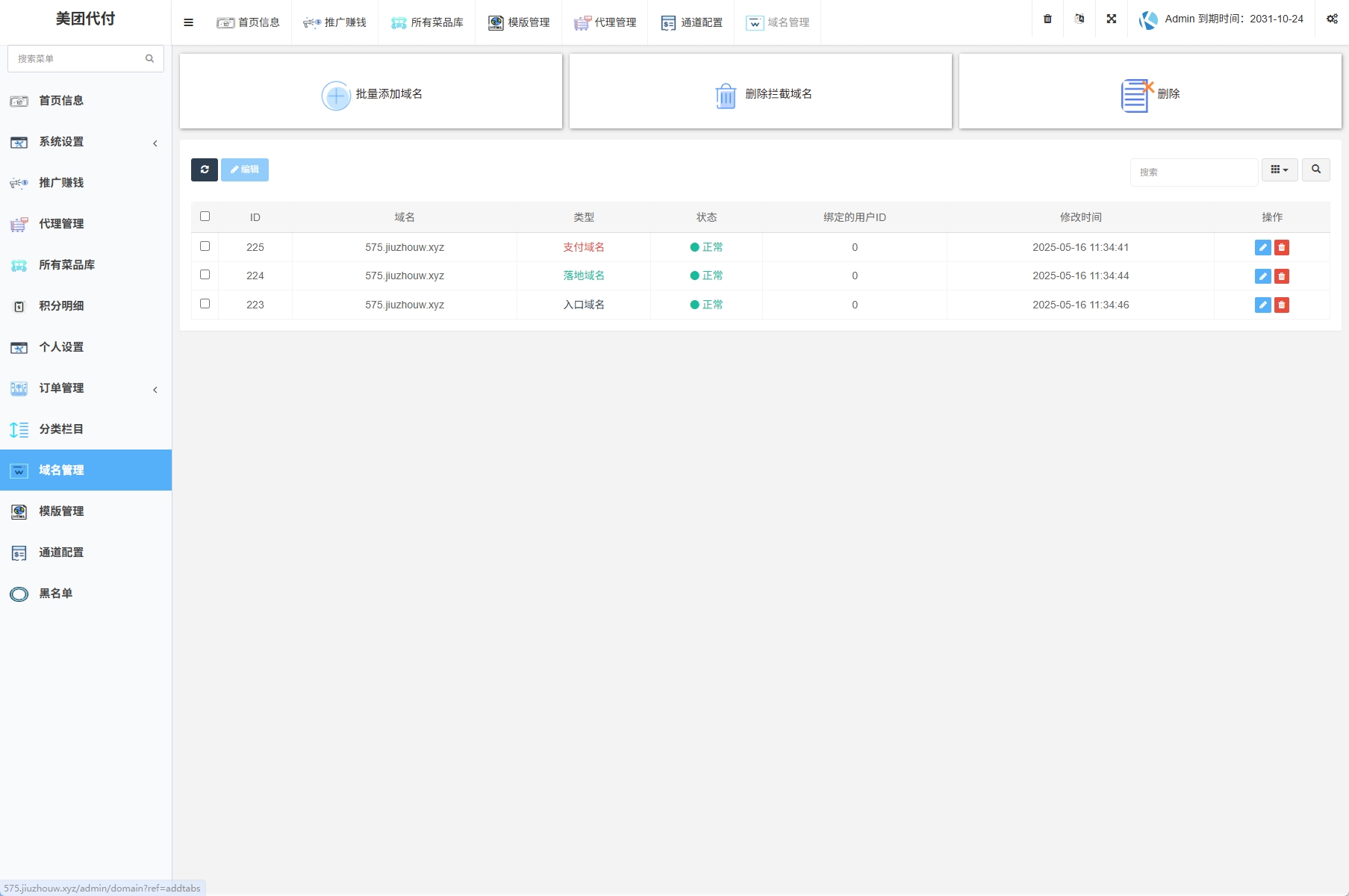The height and width of the screenshot is (896, 1349).
Task: Click the 删除拦截域名 card button
Action: (760, 92)
